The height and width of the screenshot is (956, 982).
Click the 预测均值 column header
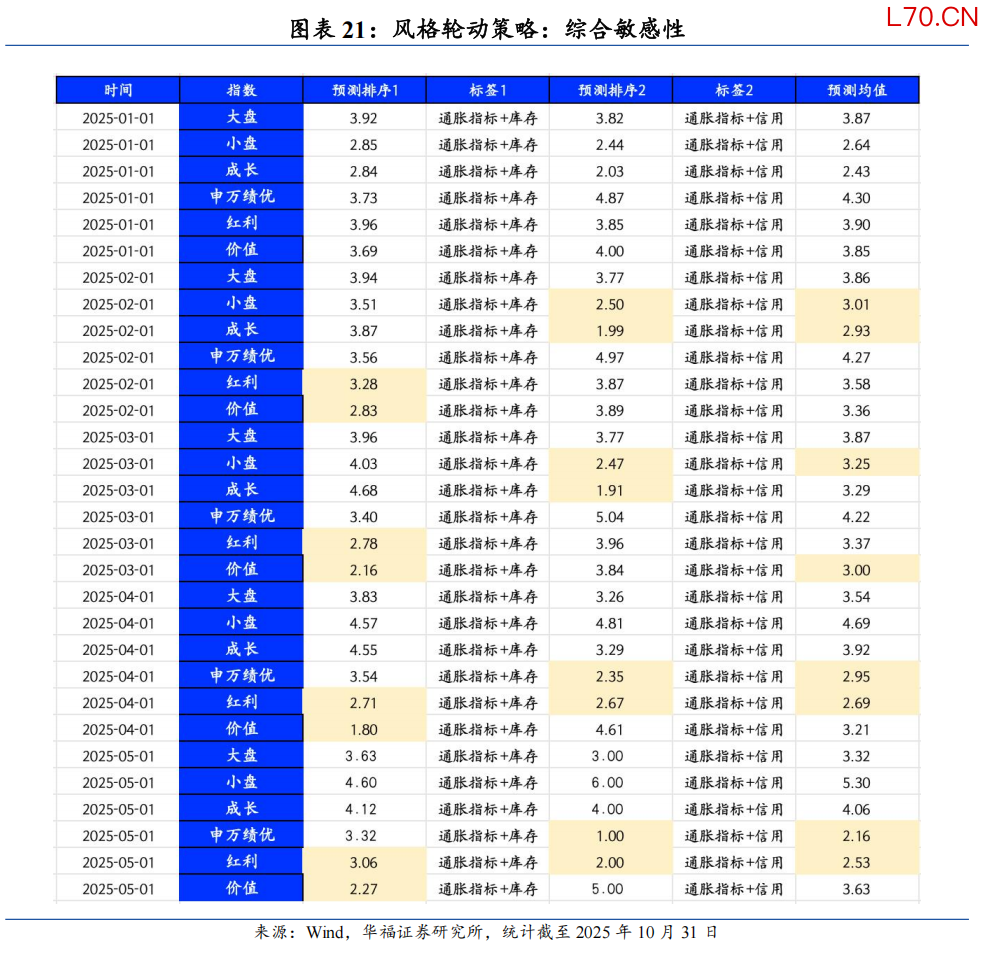click(x=857, y=90)
